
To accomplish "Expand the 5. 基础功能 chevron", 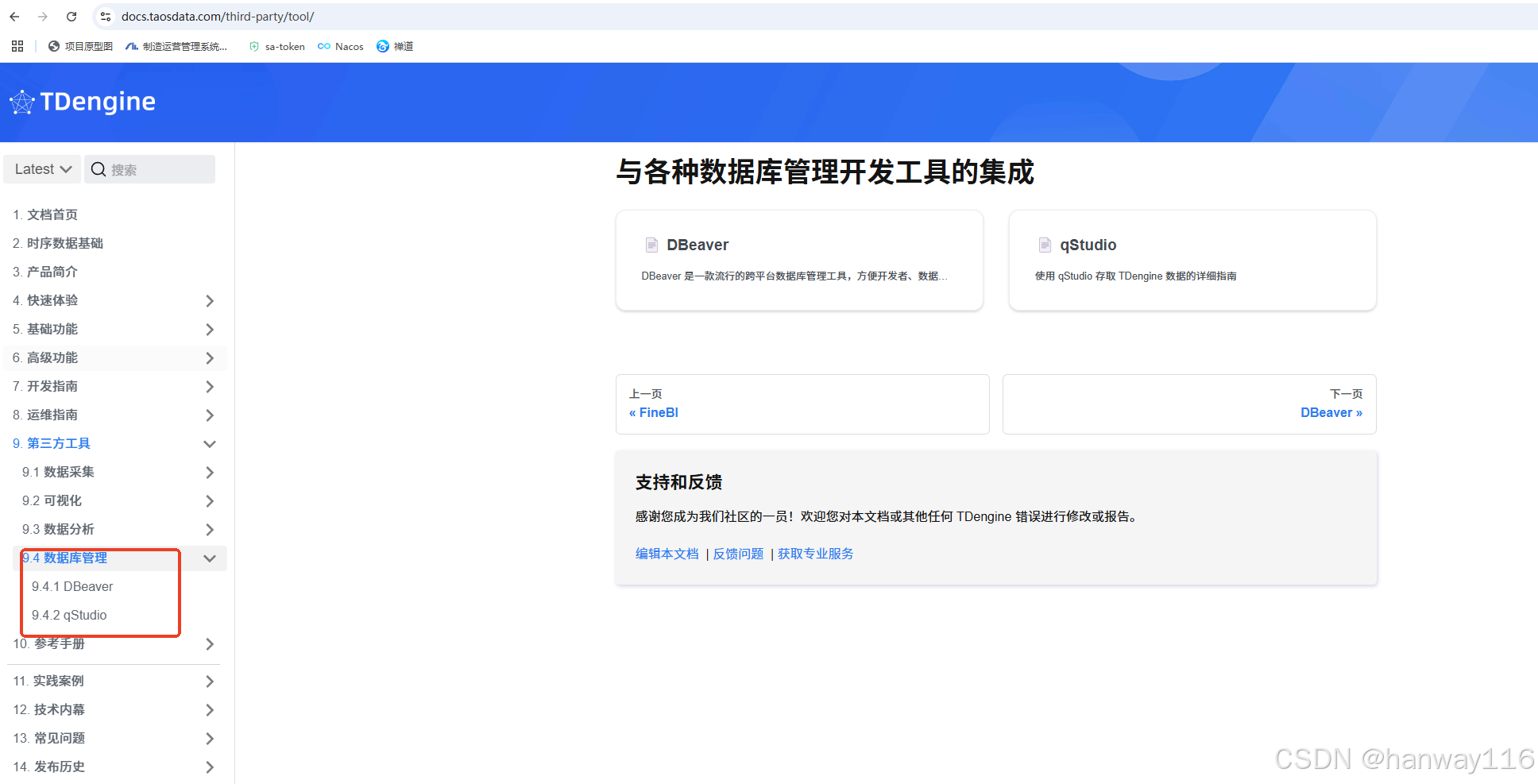I will point(210,329).
